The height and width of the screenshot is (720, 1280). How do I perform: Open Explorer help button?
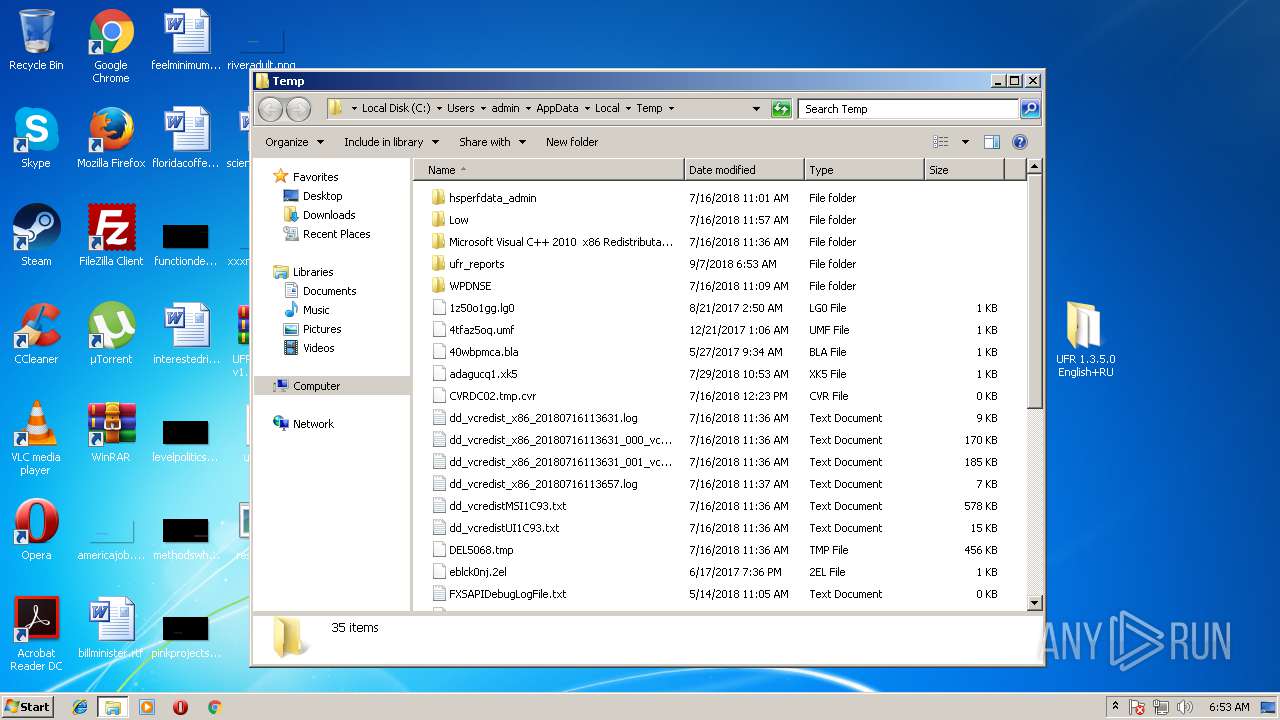coord(1020,142)
